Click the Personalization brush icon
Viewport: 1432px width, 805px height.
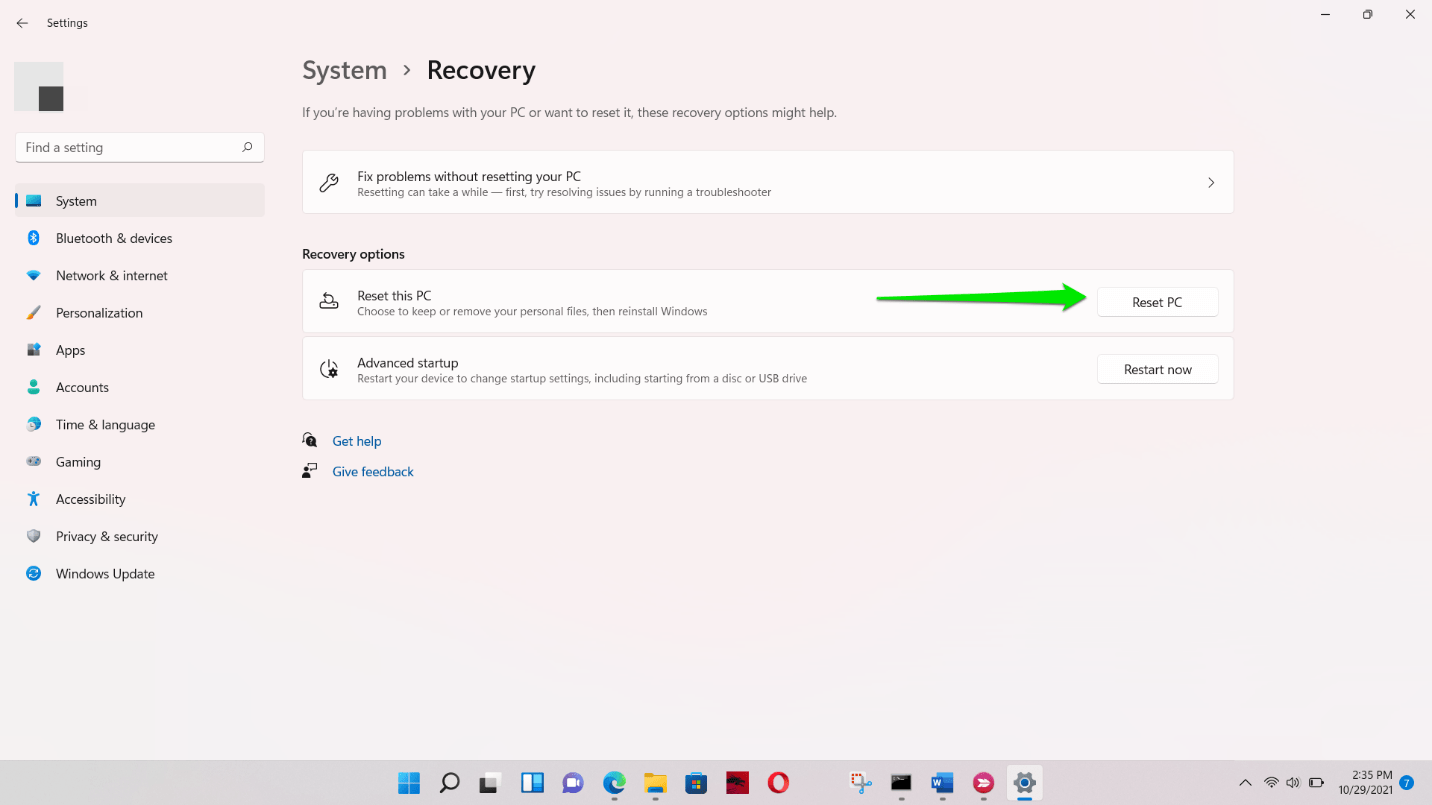33,312
